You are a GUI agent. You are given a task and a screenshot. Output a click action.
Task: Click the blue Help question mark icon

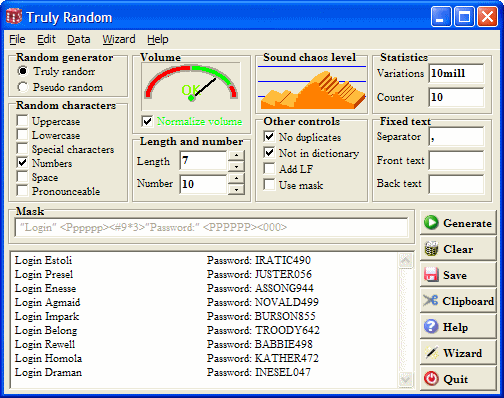tap(431, 327)
